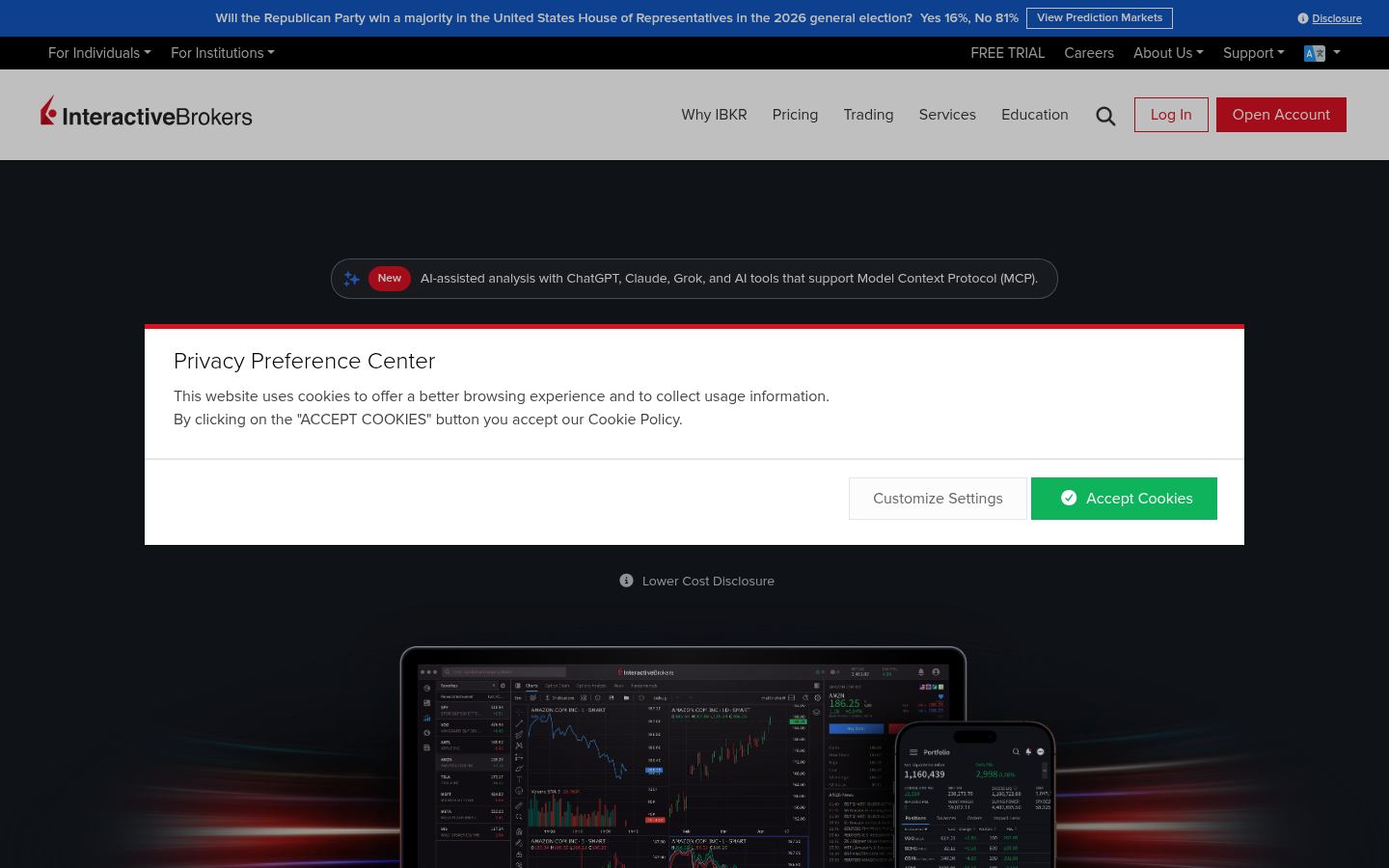The image size is (1389, 868).
Task: Open the Disclosure link in top banner
Action: (x=1337, y=18)
